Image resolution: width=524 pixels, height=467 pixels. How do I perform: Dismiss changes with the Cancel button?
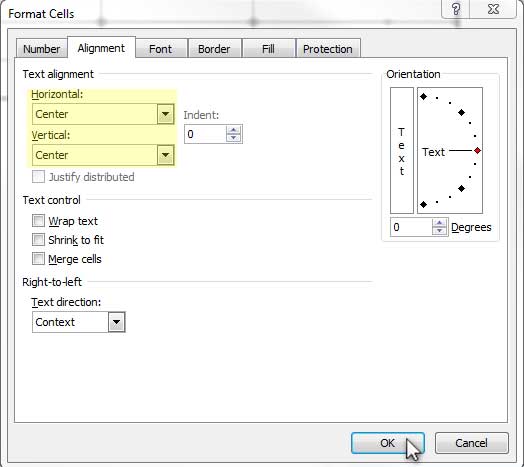472,443
